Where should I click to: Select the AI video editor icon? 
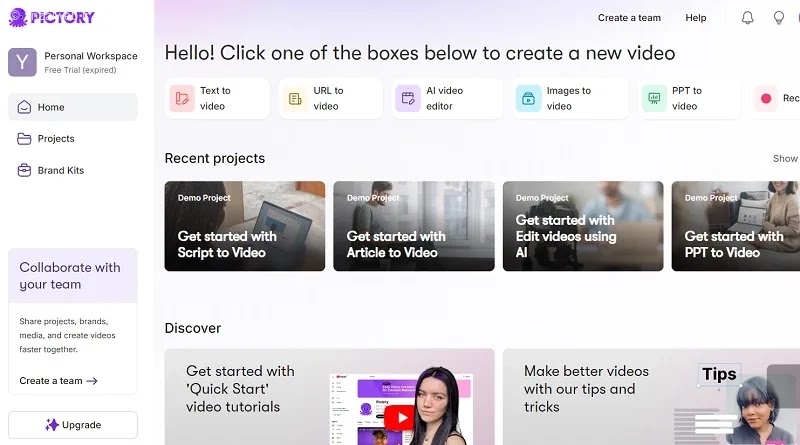point(408,98)
